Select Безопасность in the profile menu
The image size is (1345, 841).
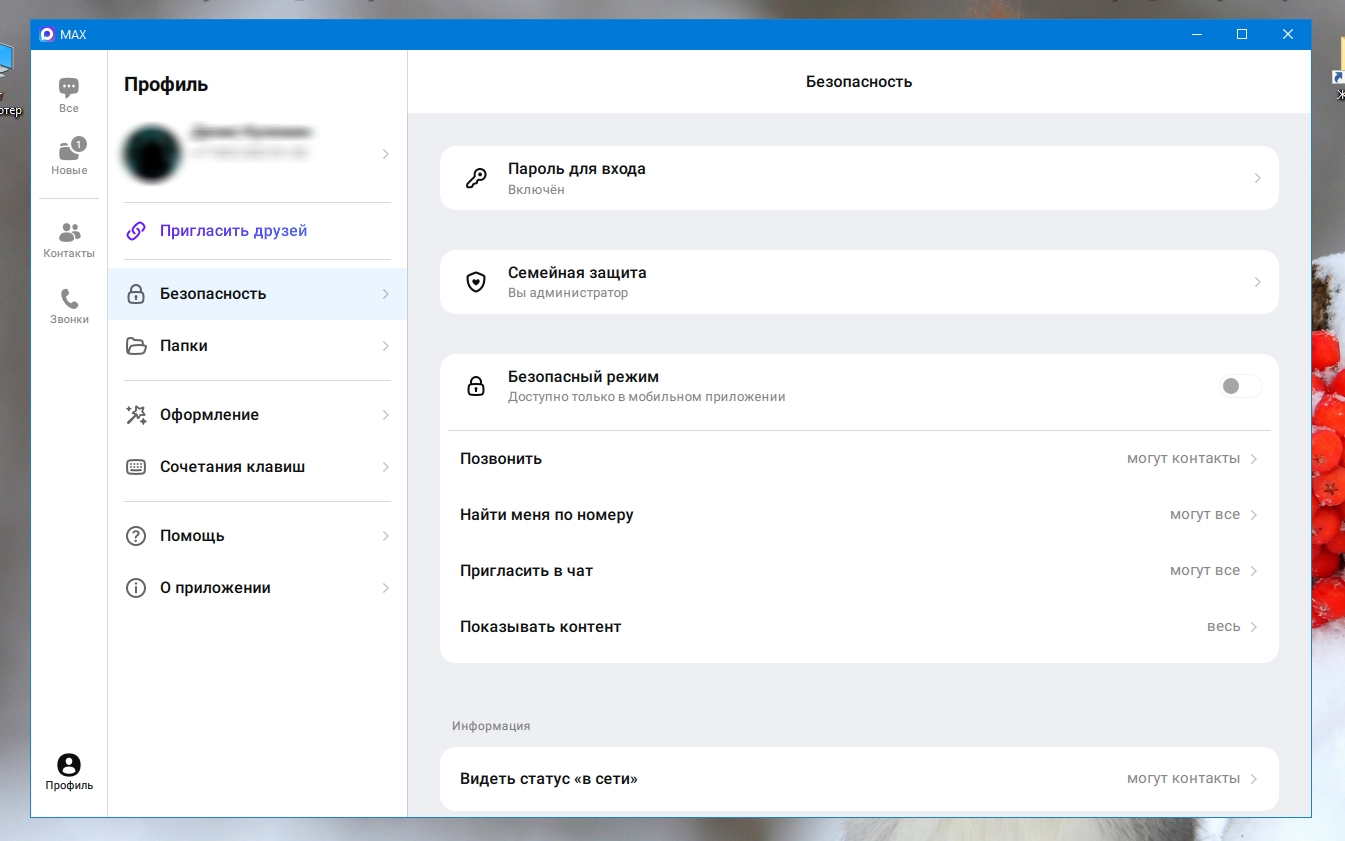click(257, 294)
